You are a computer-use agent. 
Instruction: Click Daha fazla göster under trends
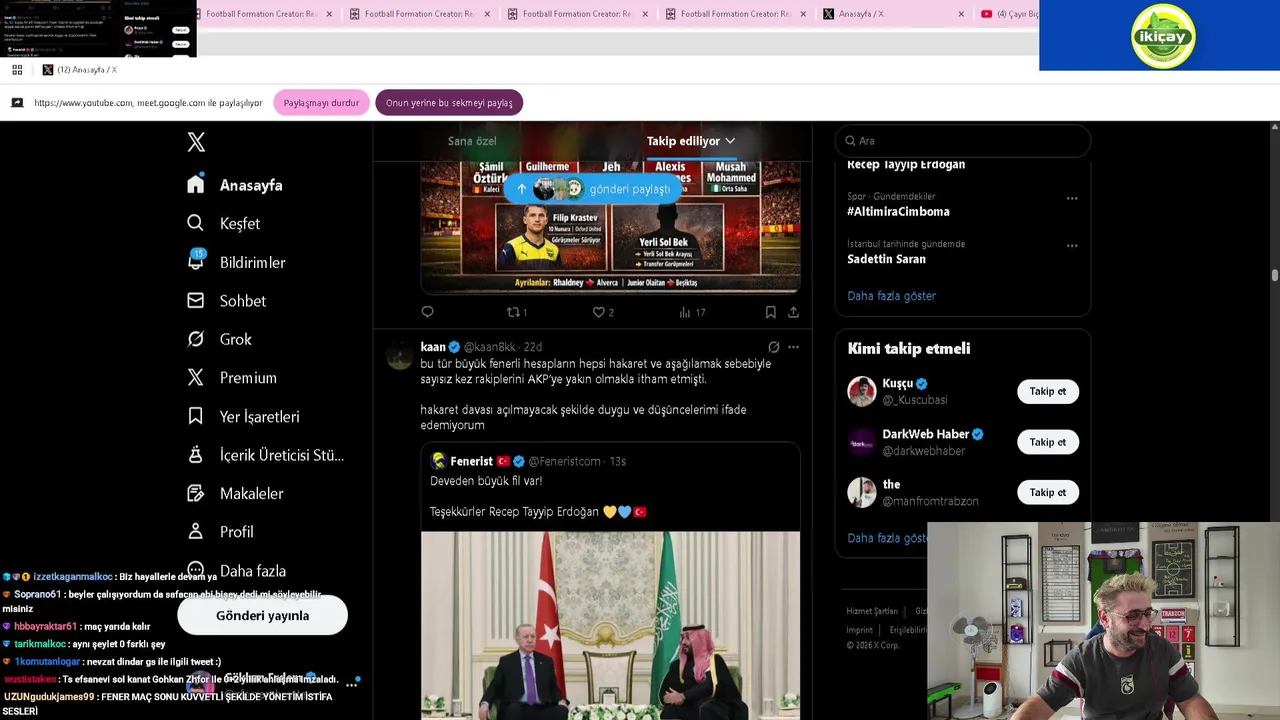pos(891,296)
